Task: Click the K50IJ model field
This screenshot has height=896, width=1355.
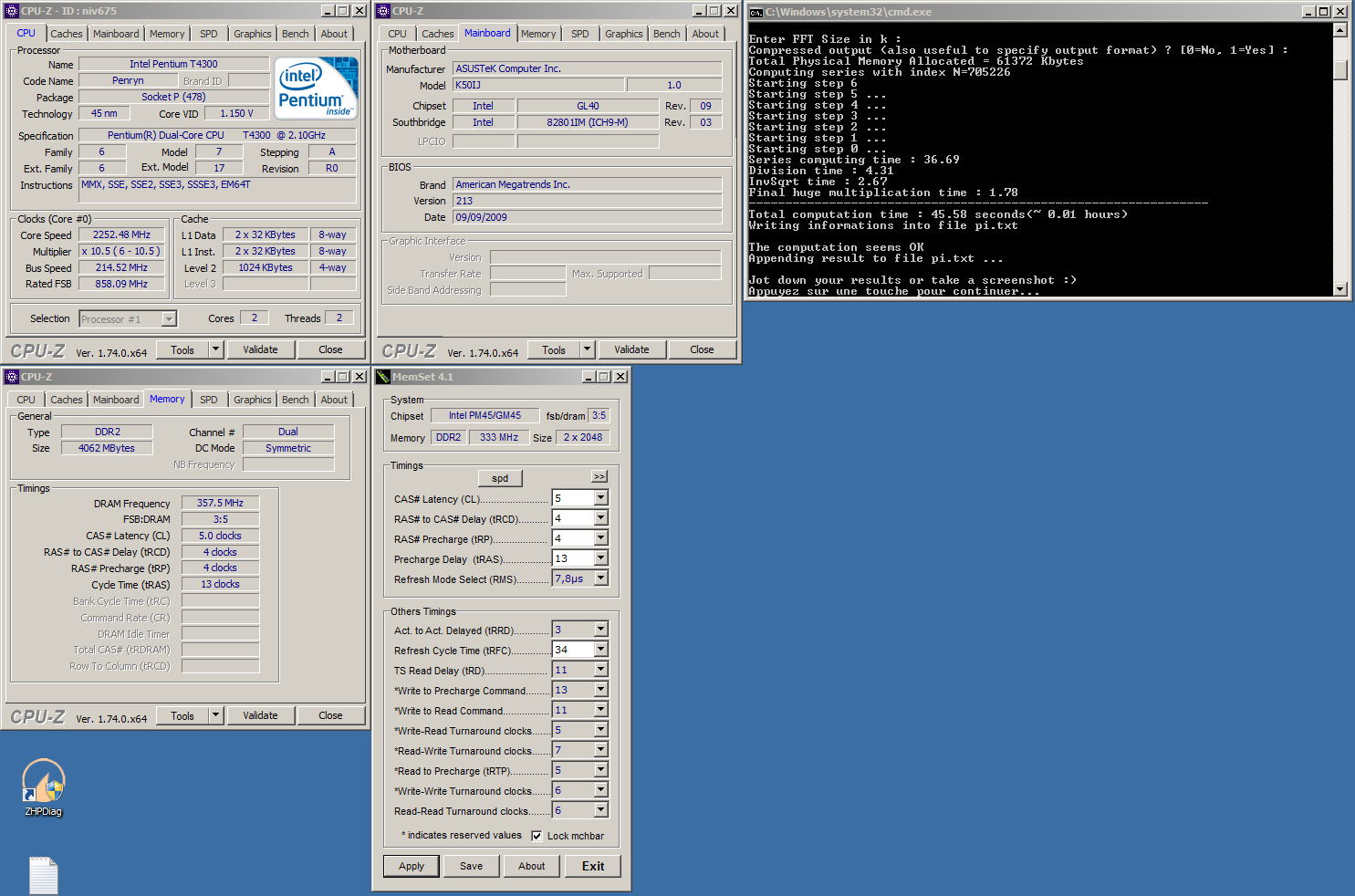Action: click(538, 85)
